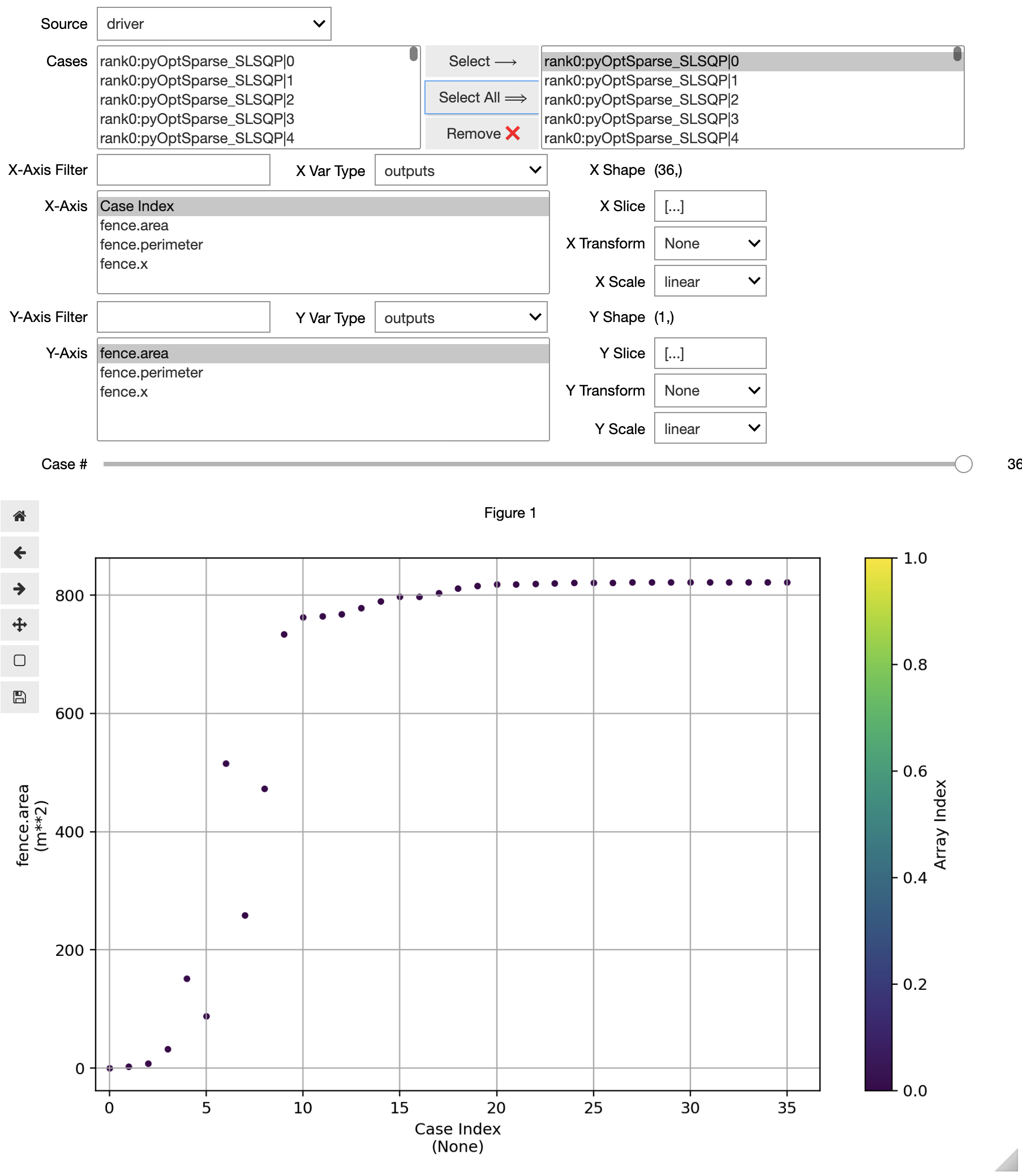Expand the Y Scale dropdown

[x=710, y=429]
